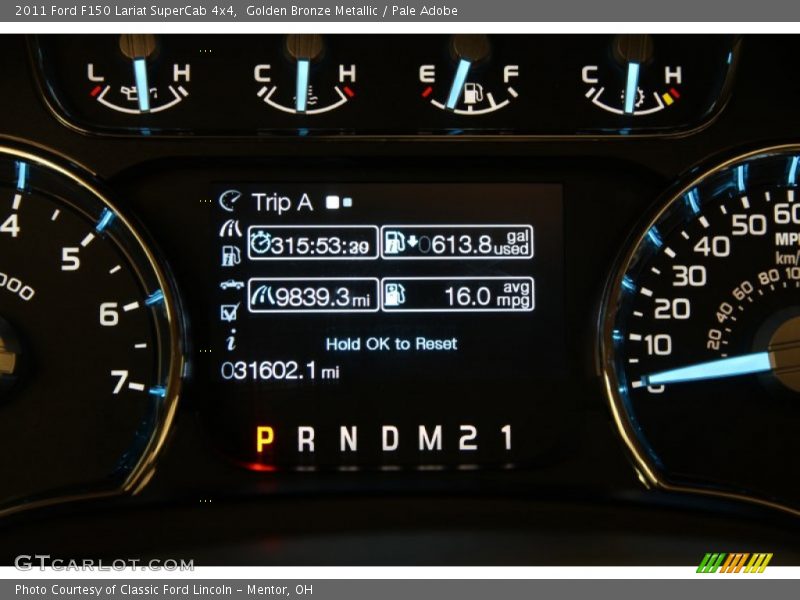800x600 pixels.
Task: Select the first page indicator square beside Trip A
Action: pyautogui.click(x=333, y=200)
